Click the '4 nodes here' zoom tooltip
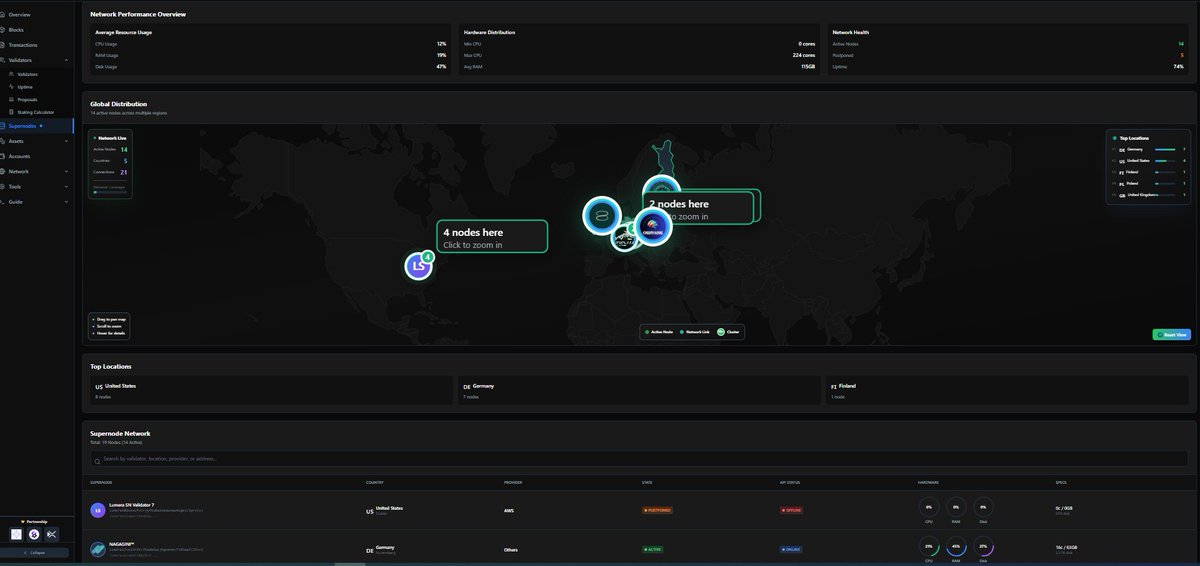The image size is (1200, 566). (492, 237)
